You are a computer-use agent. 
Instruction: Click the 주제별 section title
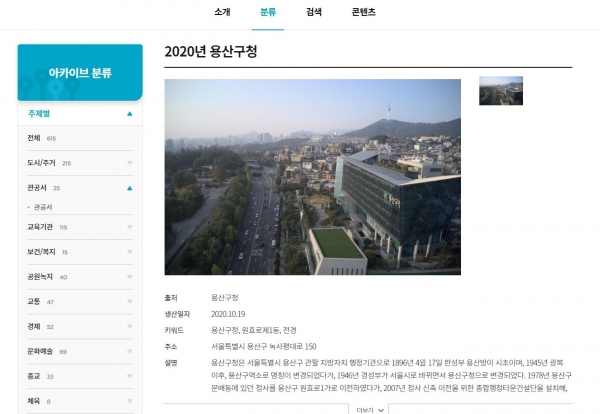(x=39, y=114)
